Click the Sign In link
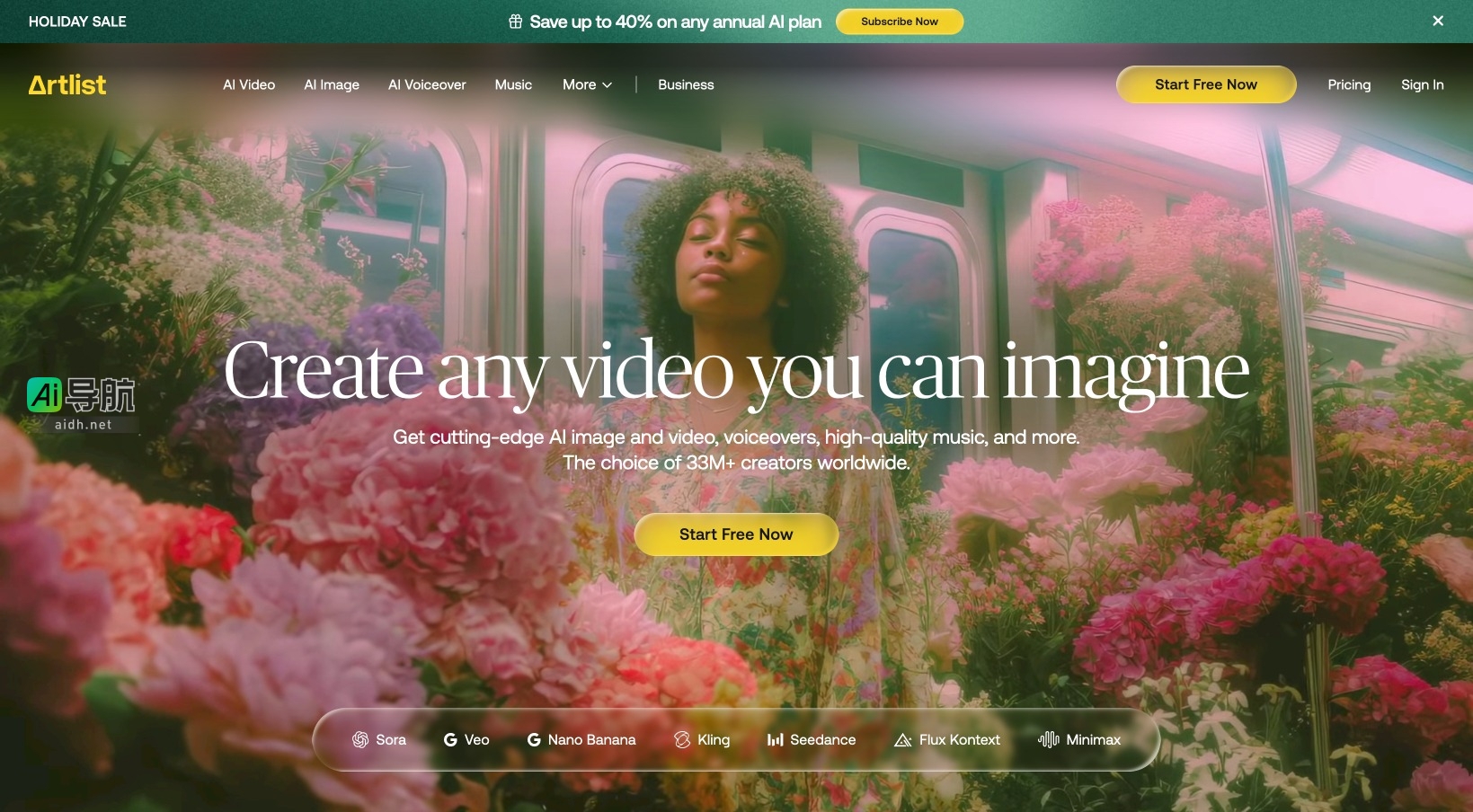1473x812 pixels. [1422, 84]
